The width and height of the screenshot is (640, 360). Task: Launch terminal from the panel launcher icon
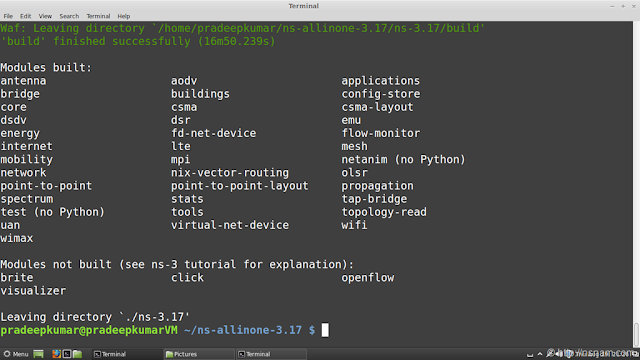point(67,354)
